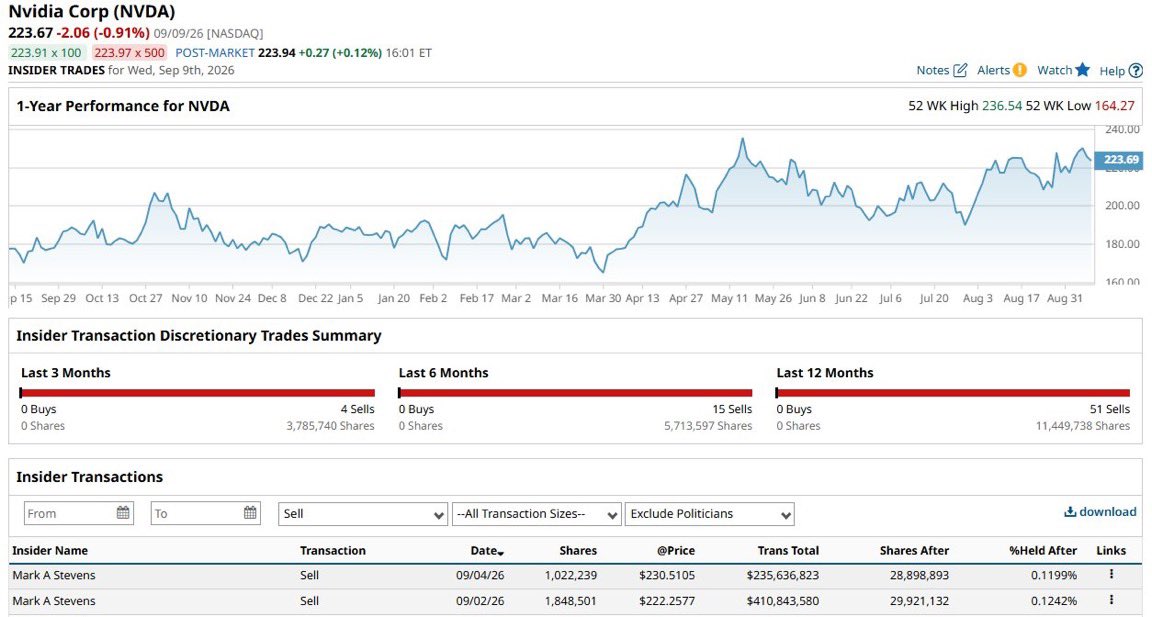This screenshot has width=1152, height=617.
Task: Click the Last 12 Months red sells bar
Action: [x=953, y=393]
